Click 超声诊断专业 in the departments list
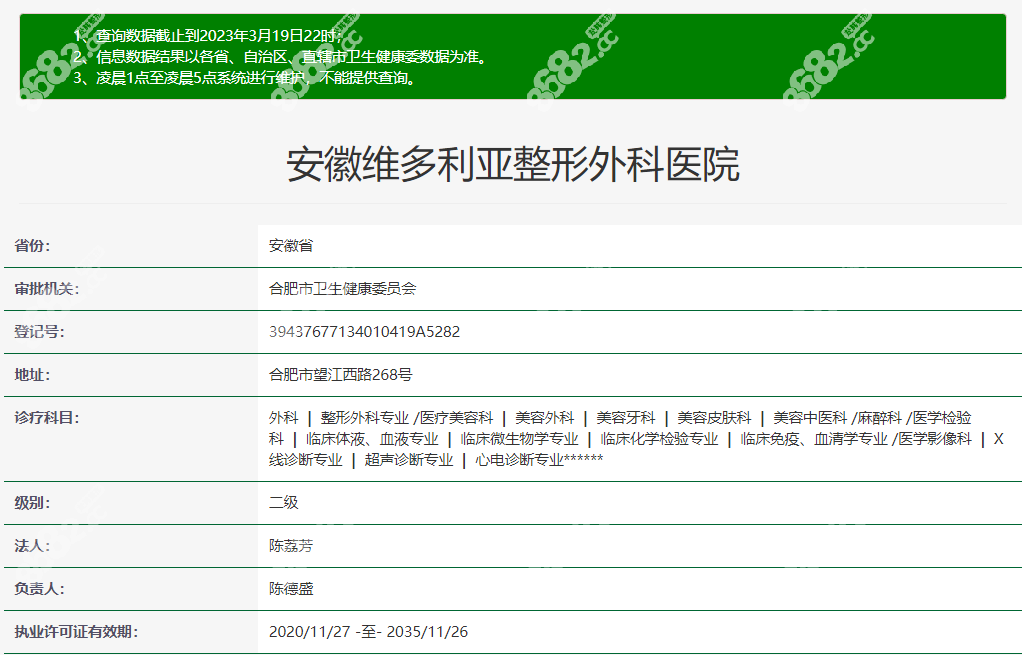The width and height of the screenshot is (1022, 655). click(x=409, y=459)
